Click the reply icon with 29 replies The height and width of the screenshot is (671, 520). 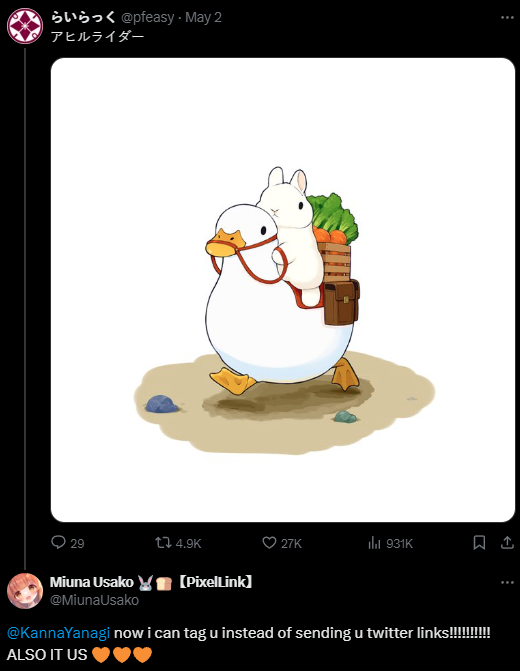click(x=58, y=542)
